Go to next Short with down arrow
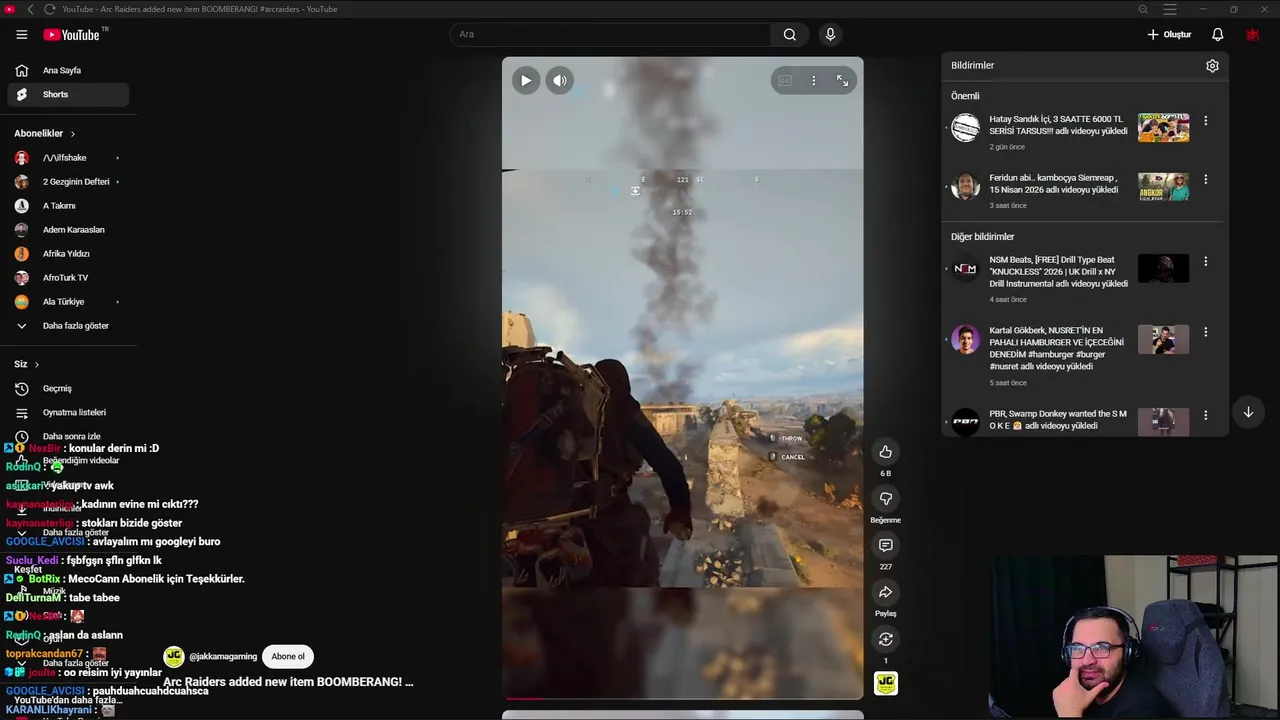This screenshot has width=1280, height=720. 1248,412
